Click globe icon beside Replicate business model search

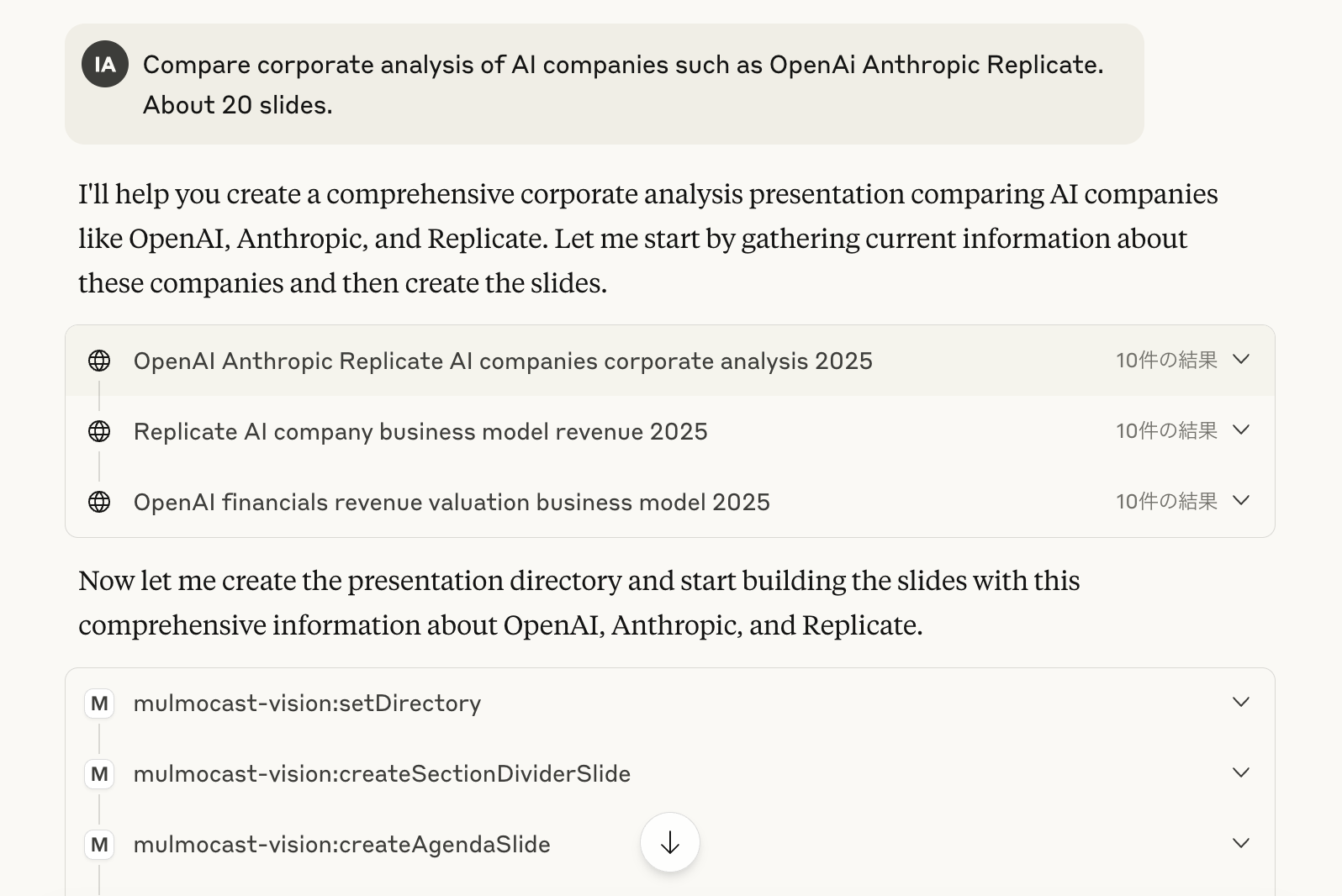(x=99, y=431)
